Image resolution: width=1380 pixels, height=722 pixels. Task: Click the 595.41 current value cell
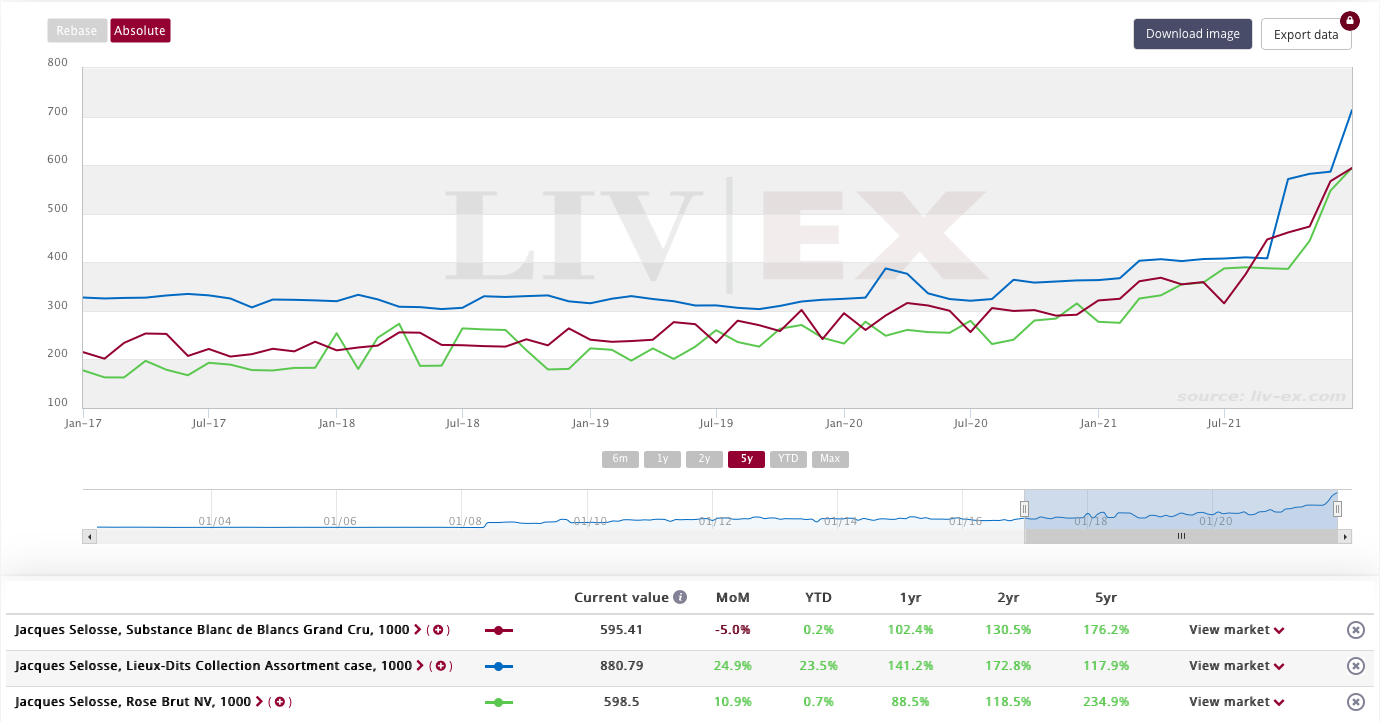click(x=621, y=630)
